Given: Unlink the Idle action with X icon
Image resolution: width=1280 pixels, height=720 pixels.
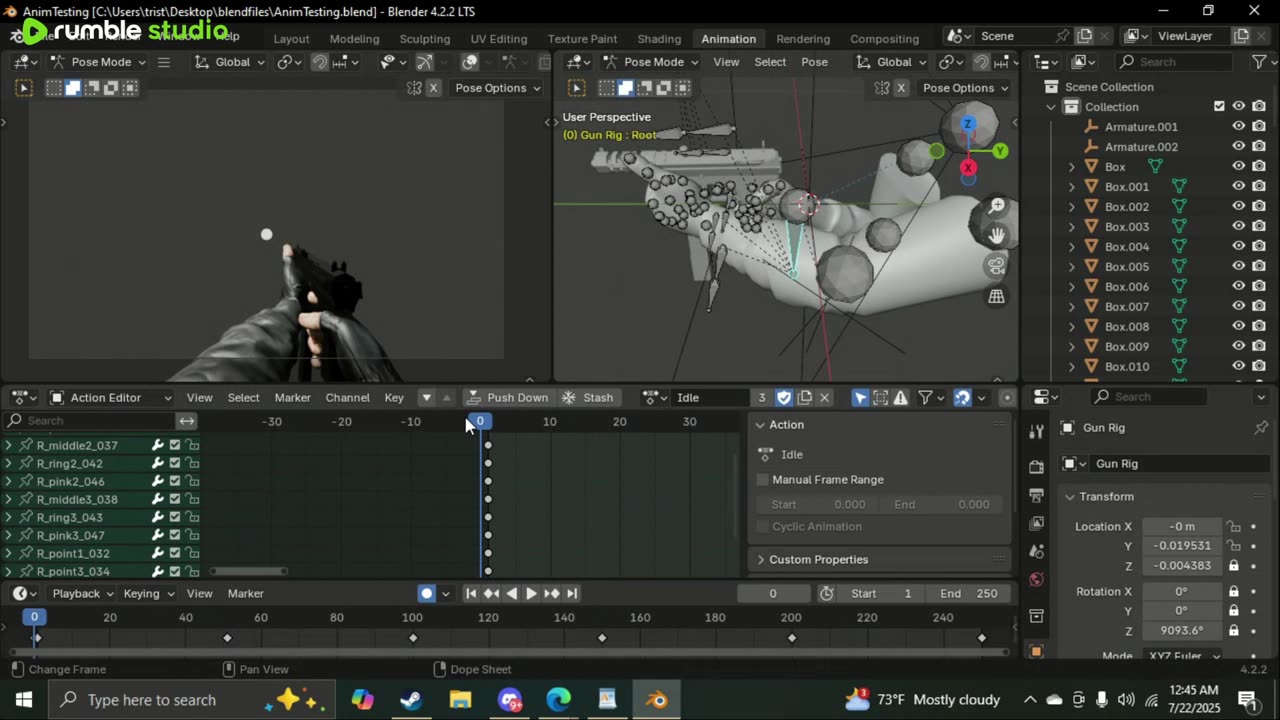Looking at the screenshot, I should (824, 397).
